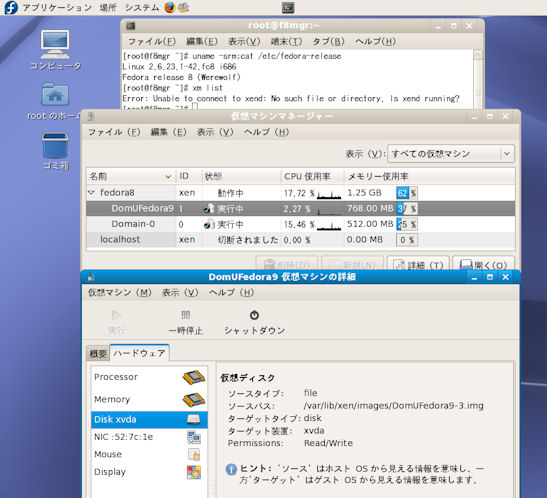547x498 pixels.
Task: Click the running status icon of DomUFedora9
Action: coord(209,209)
